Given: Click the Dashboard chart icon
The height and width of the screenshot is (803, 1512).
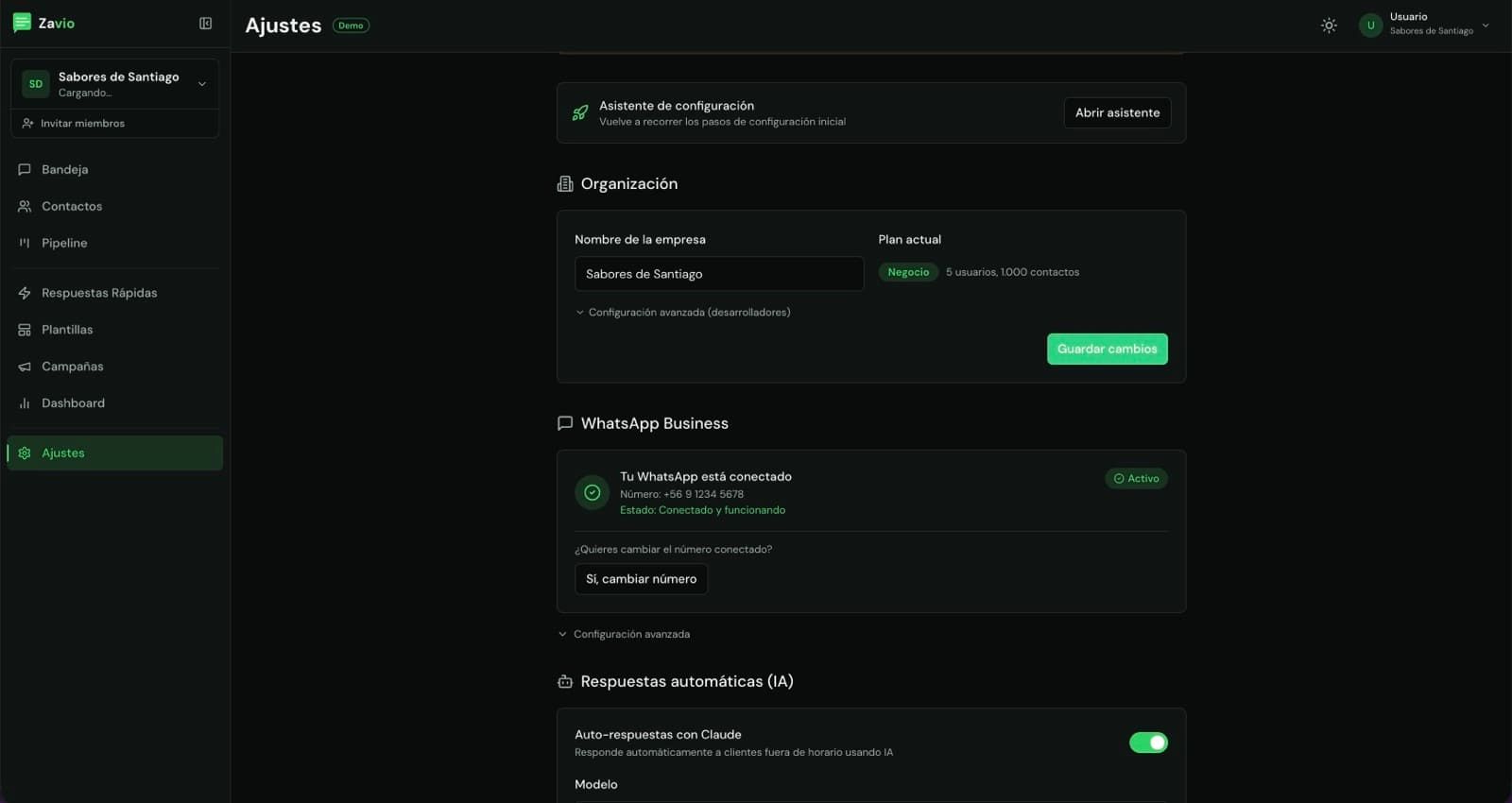Looking at the screenshot, I should 25,403.
